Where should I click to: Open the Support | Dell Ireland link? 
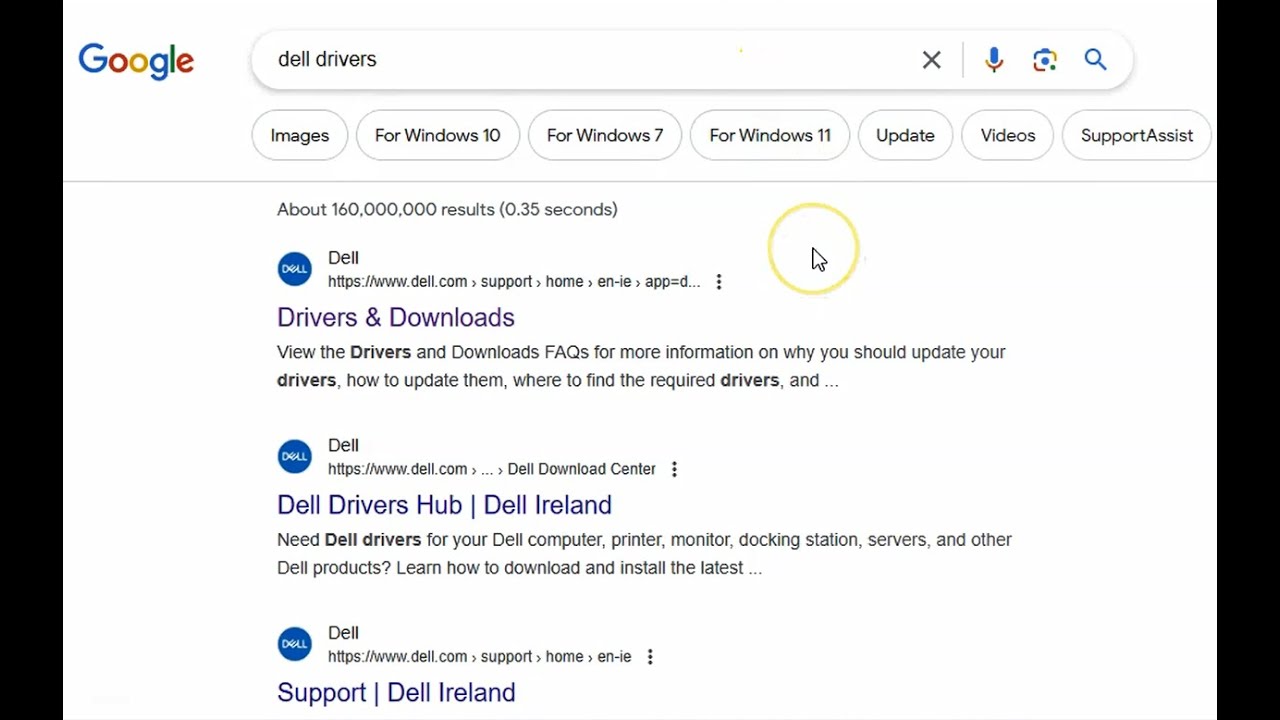(396, 692)
